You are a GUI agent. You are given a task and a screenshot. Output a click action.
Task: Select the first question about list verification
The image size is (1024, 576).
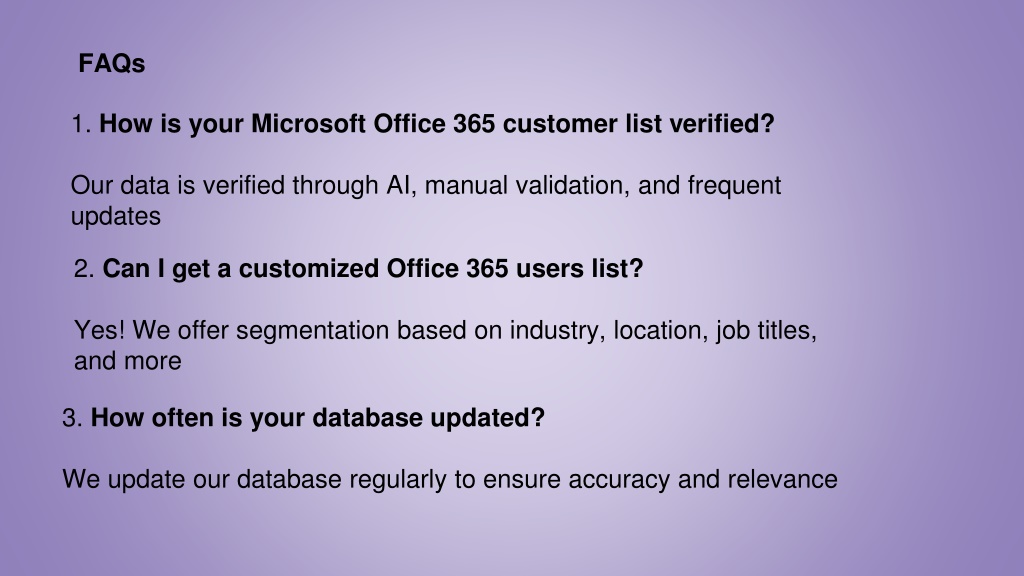(436, 123)
